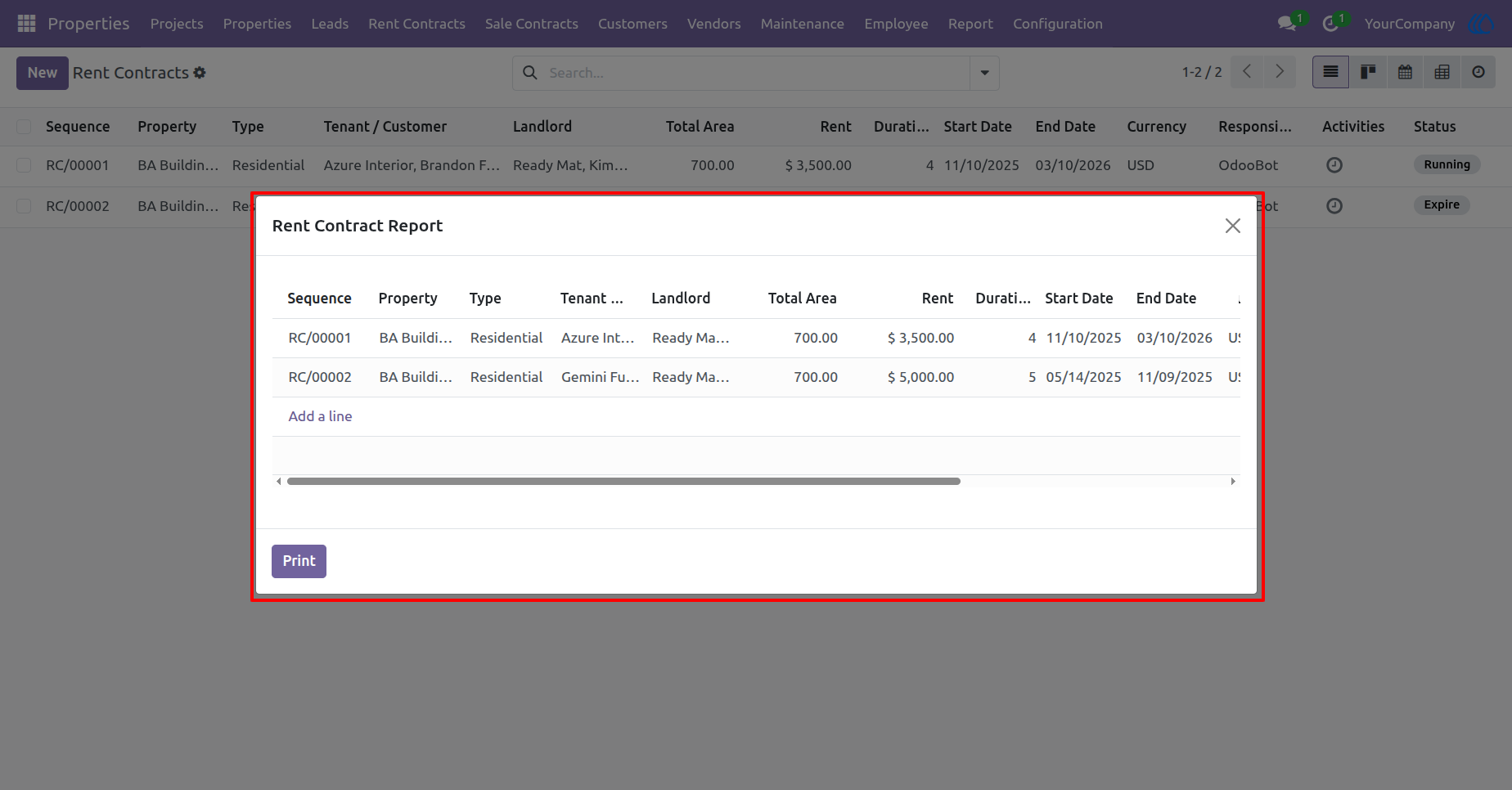Open the Configuration menu
1512x790 pixels.
pos(1058,24)
